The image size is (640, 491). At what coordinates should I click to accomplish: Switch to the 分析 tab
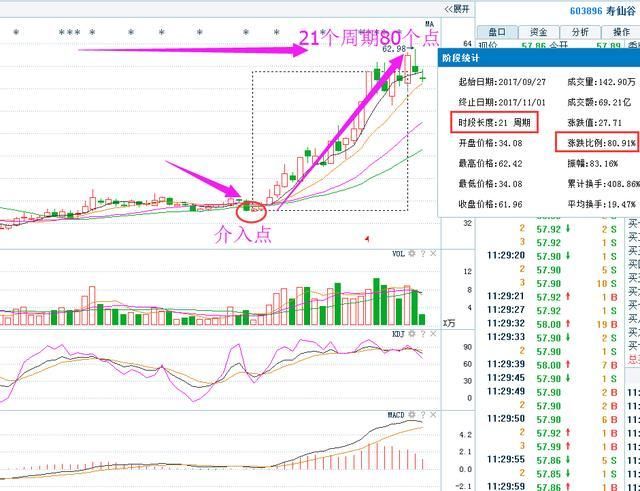(x=580, y=32)
